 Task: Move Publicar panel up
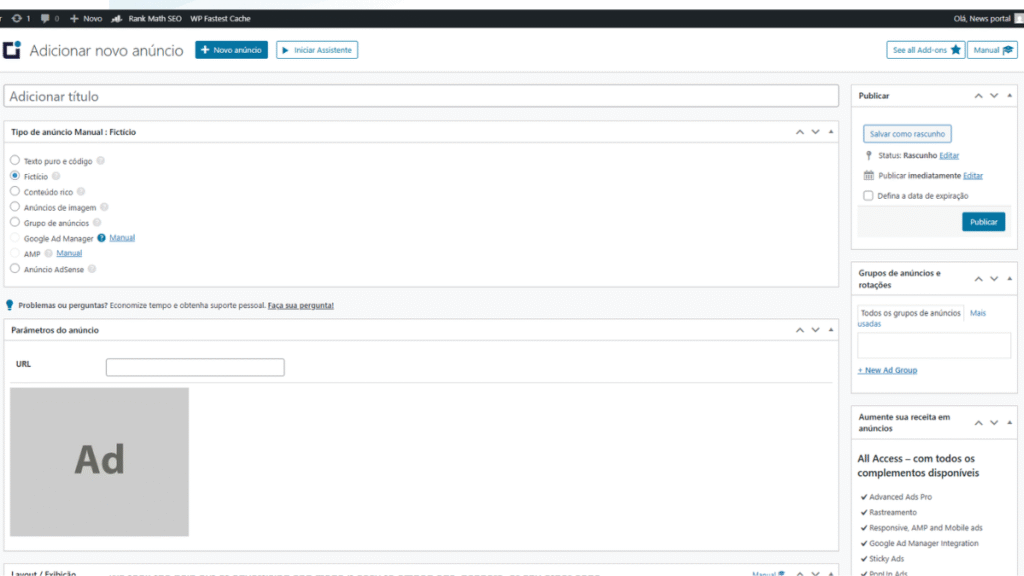click(x=978, y=95)
